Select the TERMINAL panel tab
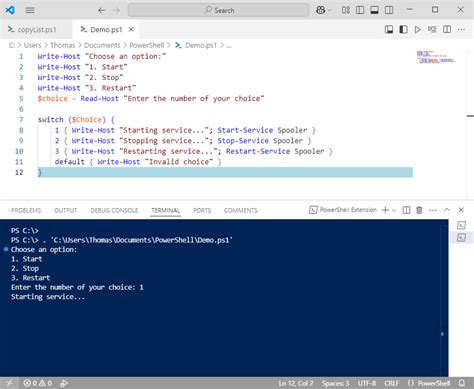The width and height of the screenshot is (474, 389). click(165, 210)
